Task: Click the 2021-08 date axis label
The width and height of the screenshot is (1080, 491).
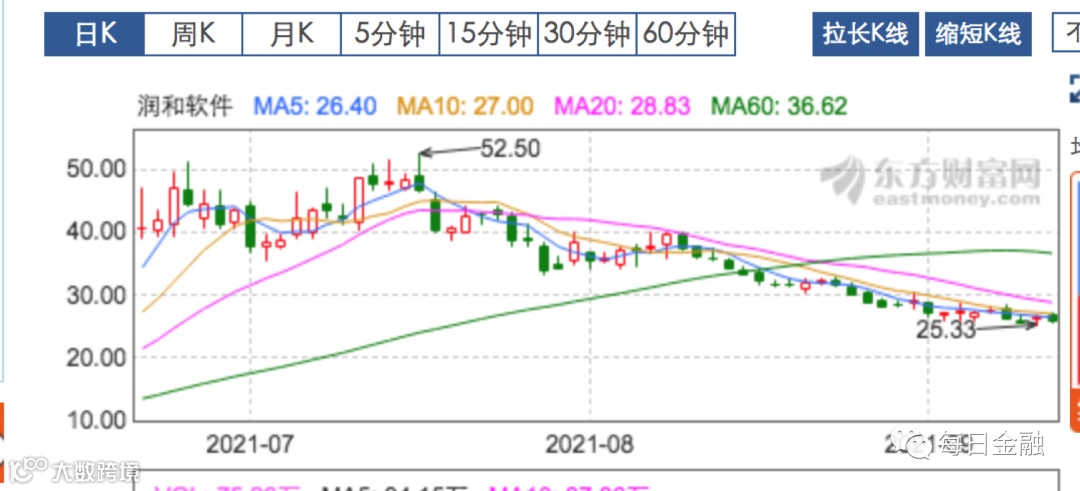Action: click(590, 444)
